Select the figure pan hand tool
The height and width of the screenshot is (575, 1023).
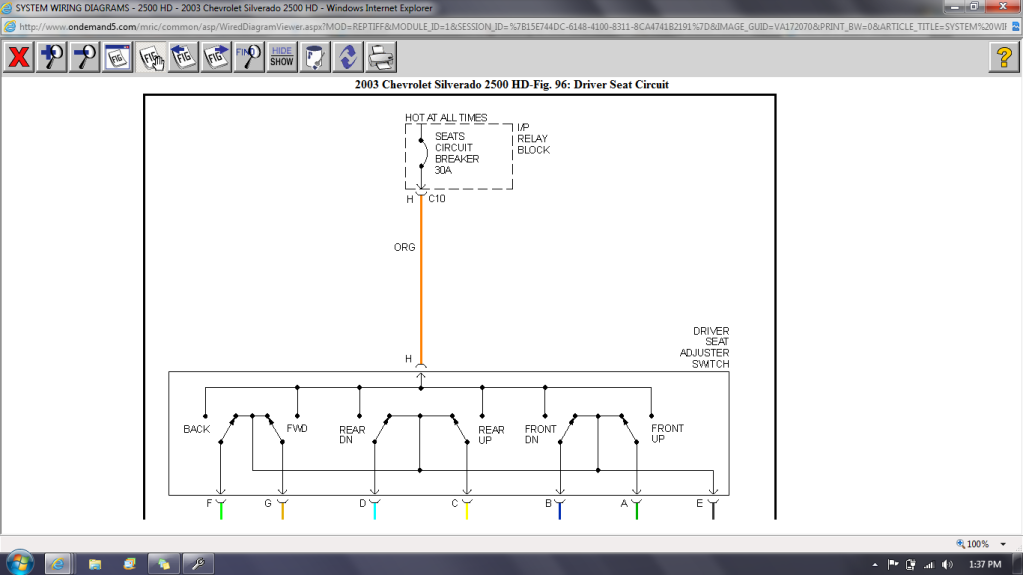coord(150,57)
